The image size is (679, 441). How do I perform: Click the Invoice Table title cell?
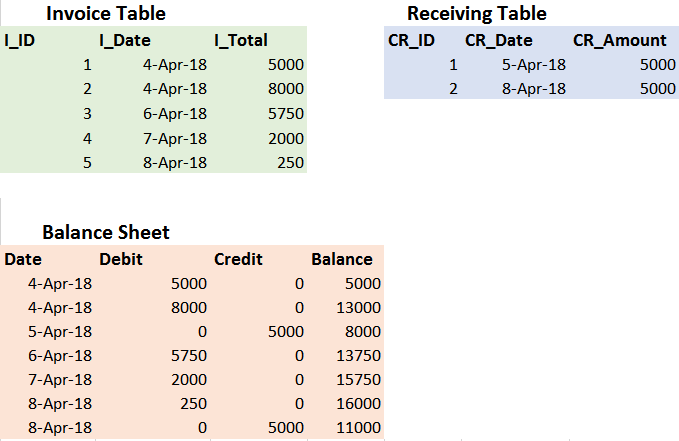click(106, 13)
